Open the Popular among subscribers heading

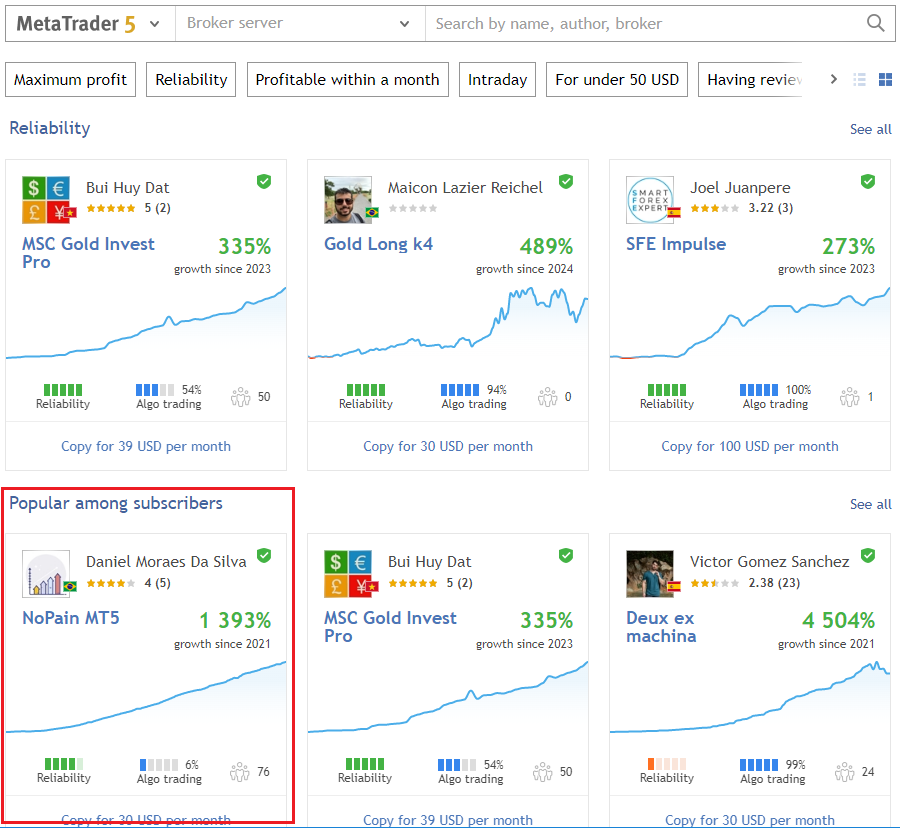coord(116,503)
